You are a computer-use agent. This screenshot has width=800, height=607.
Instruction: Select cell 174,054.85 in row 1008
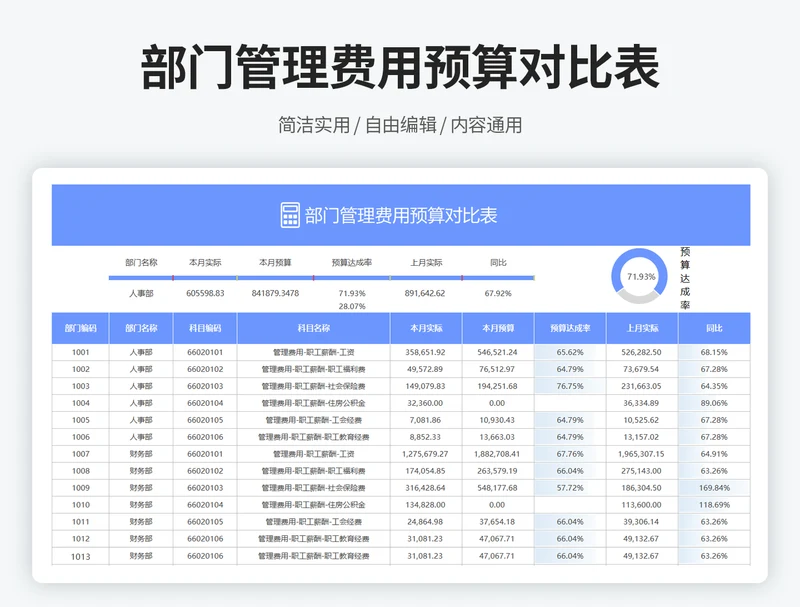click(x=426, y=471)
